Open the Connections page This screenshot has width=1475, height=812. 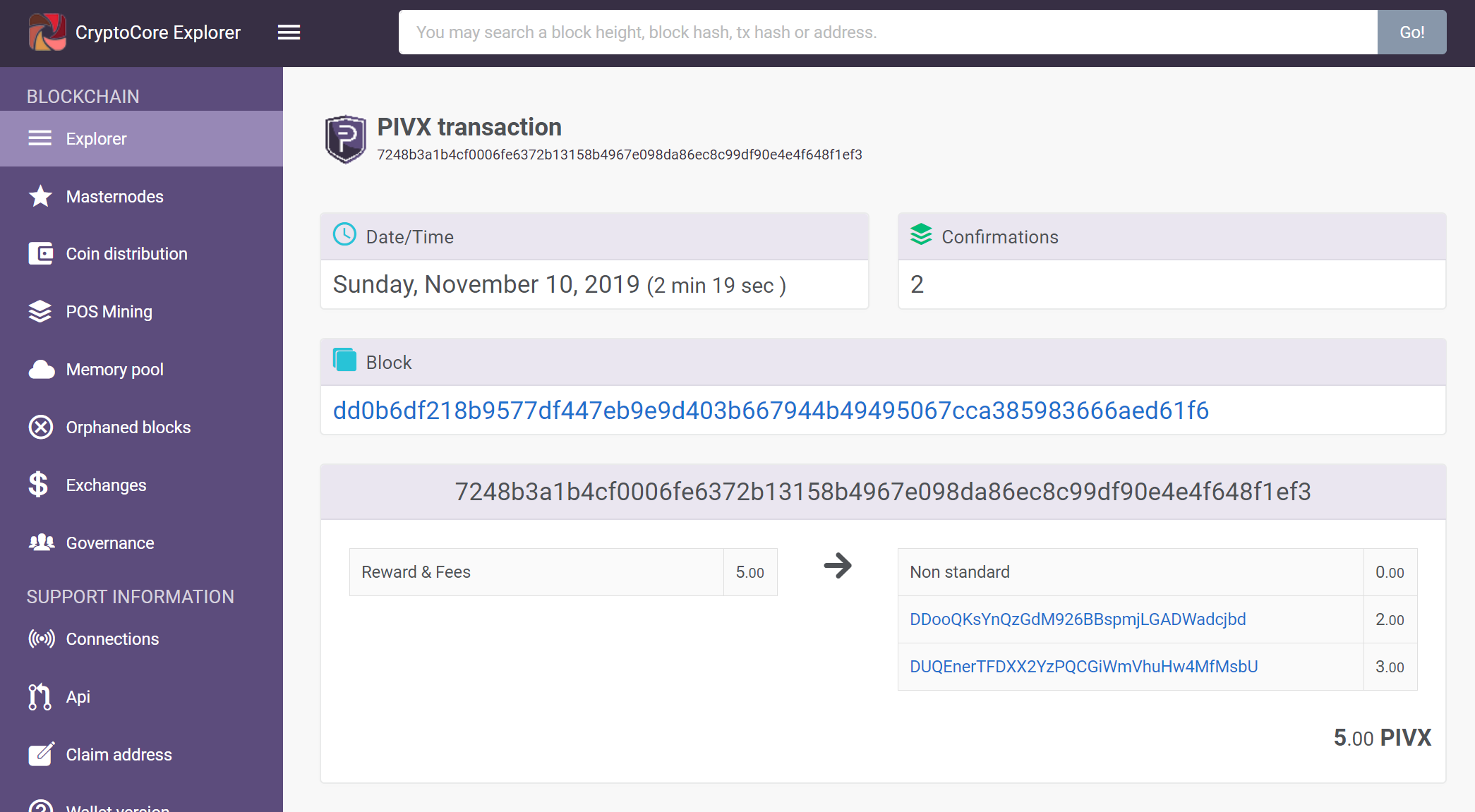(x=141, y=639)
